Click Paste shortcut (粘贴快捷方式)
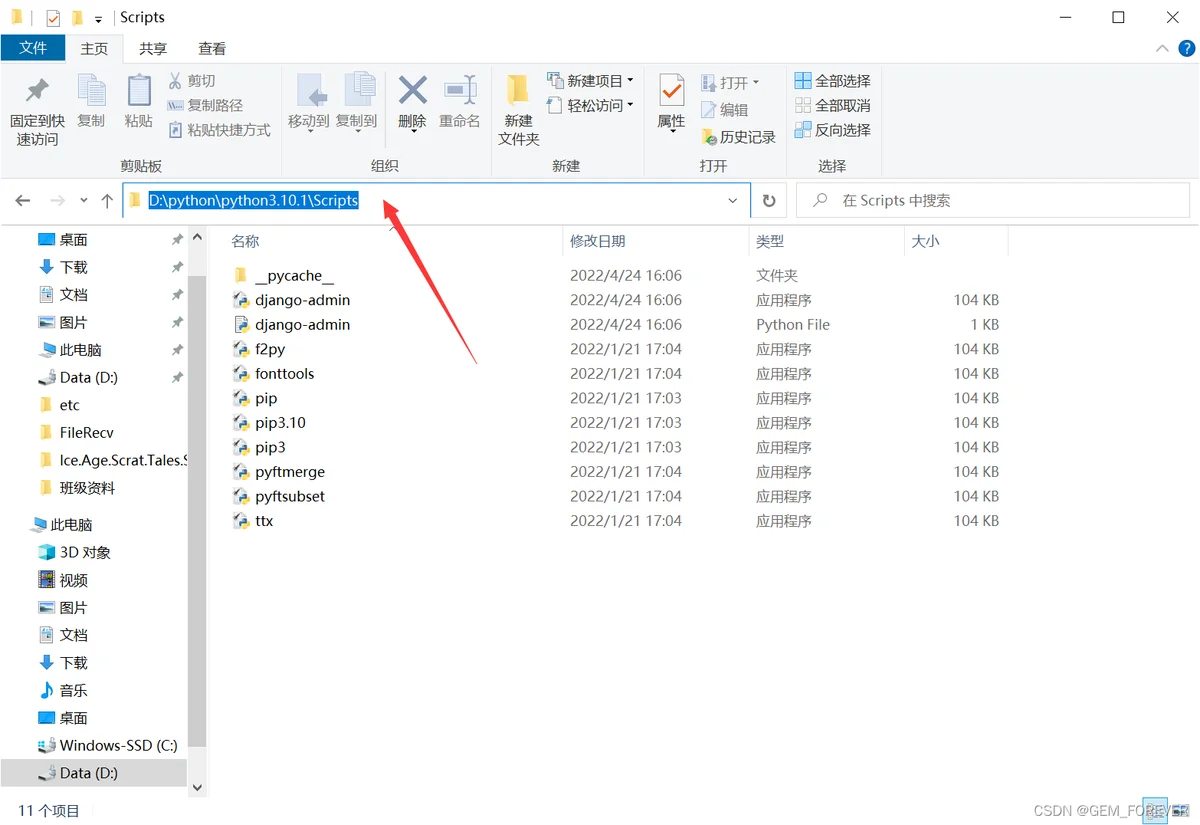1200x825 pixels. (219, 130)
